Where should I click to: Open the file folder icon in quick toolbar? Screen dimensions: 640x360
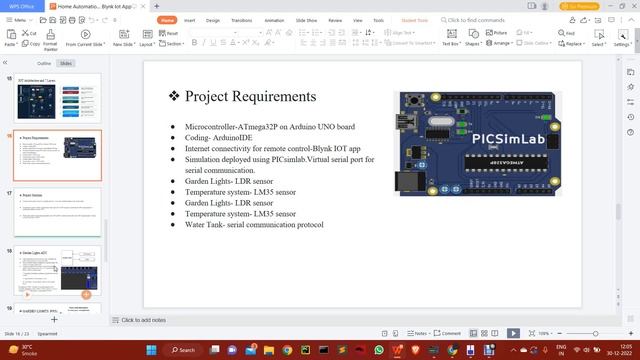pyautogui.click(x=43, y=20)
